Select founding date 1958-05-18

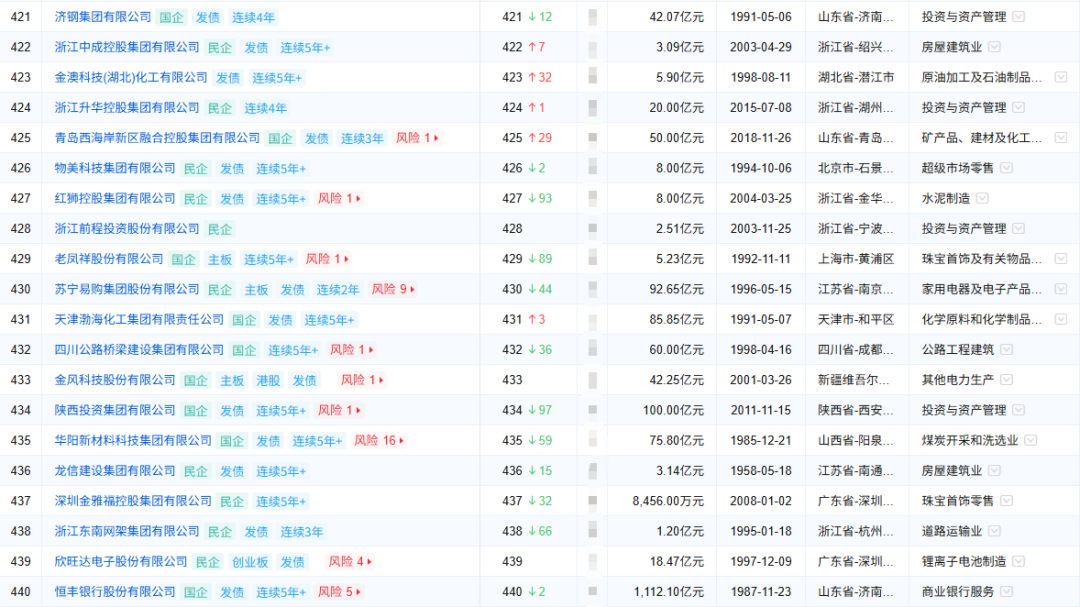click(x=761, y=471)
